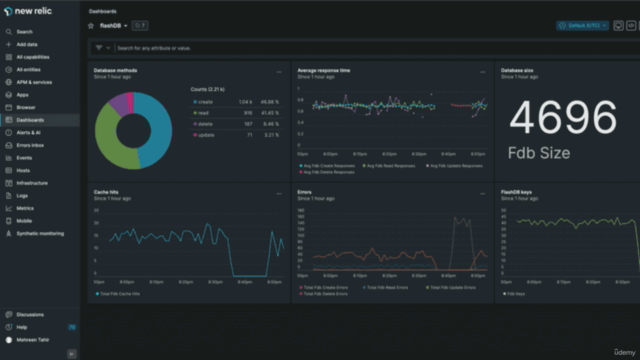Collapse the sidebar with arrow button
The height and width of the screenshot is (360, 640).
click(71, 354)
